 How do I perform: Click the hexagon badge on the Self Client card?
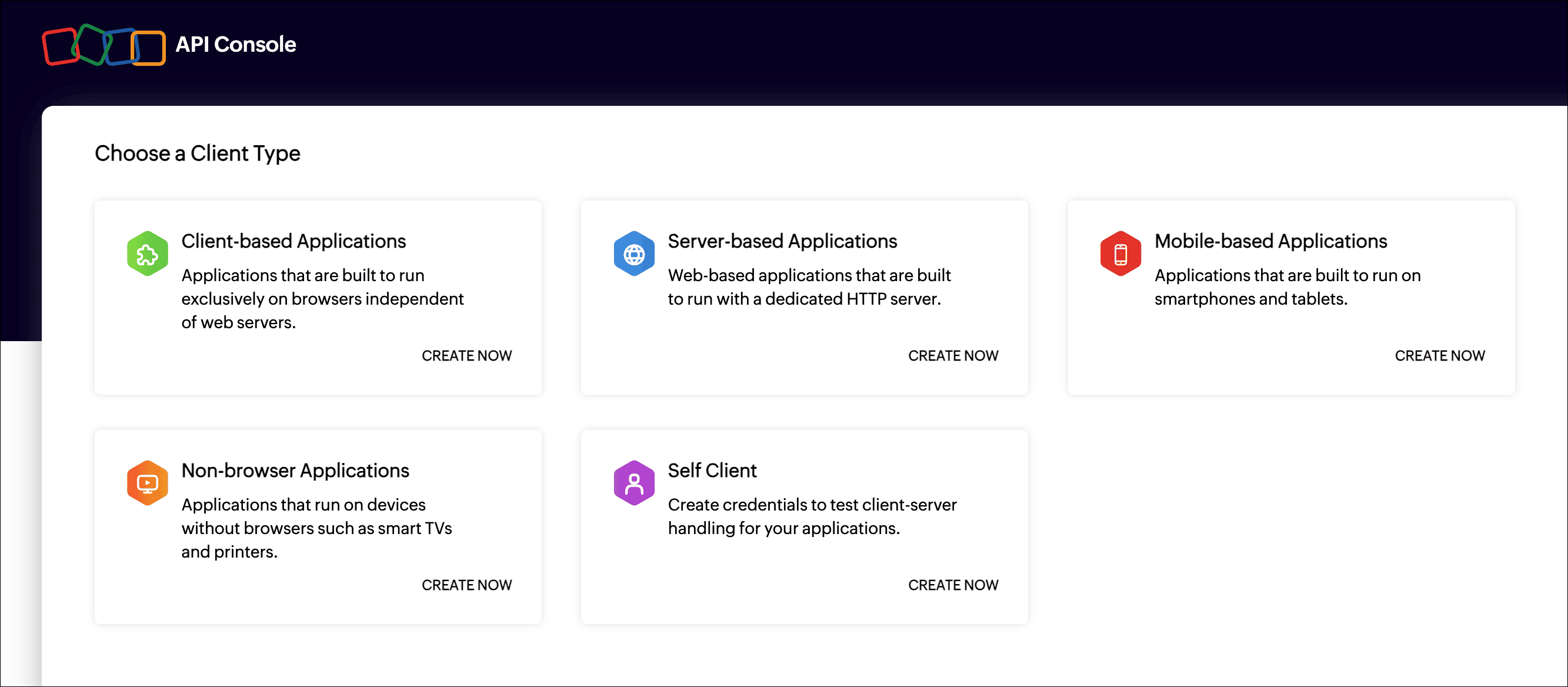(633, 482)
